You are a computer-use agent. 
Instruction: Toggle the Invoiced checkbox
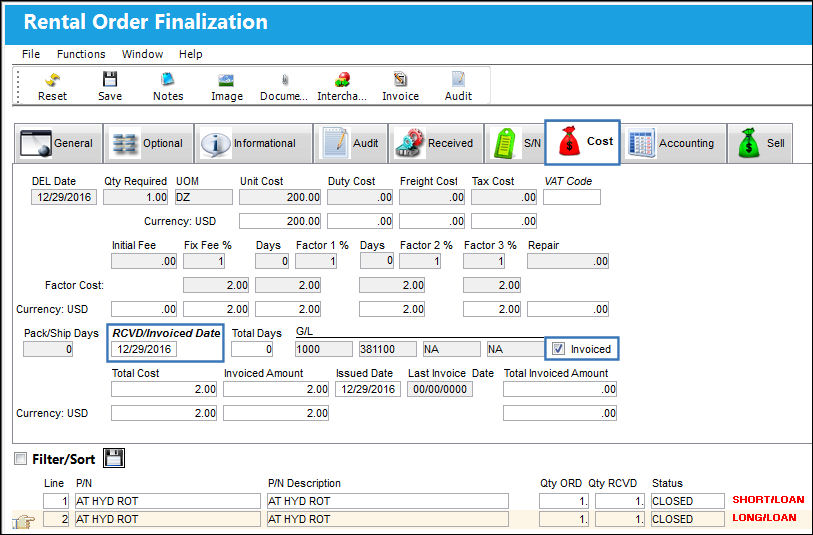click(558, 349)
